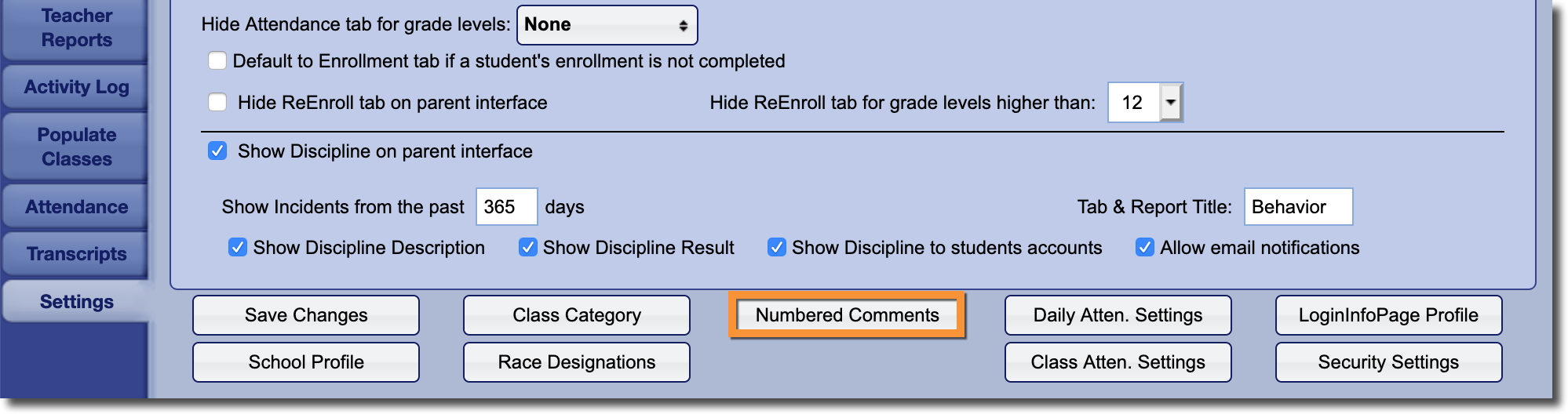
Task: Open the grade level 12 dropdown arrow
Action: tap(1170, 103)
